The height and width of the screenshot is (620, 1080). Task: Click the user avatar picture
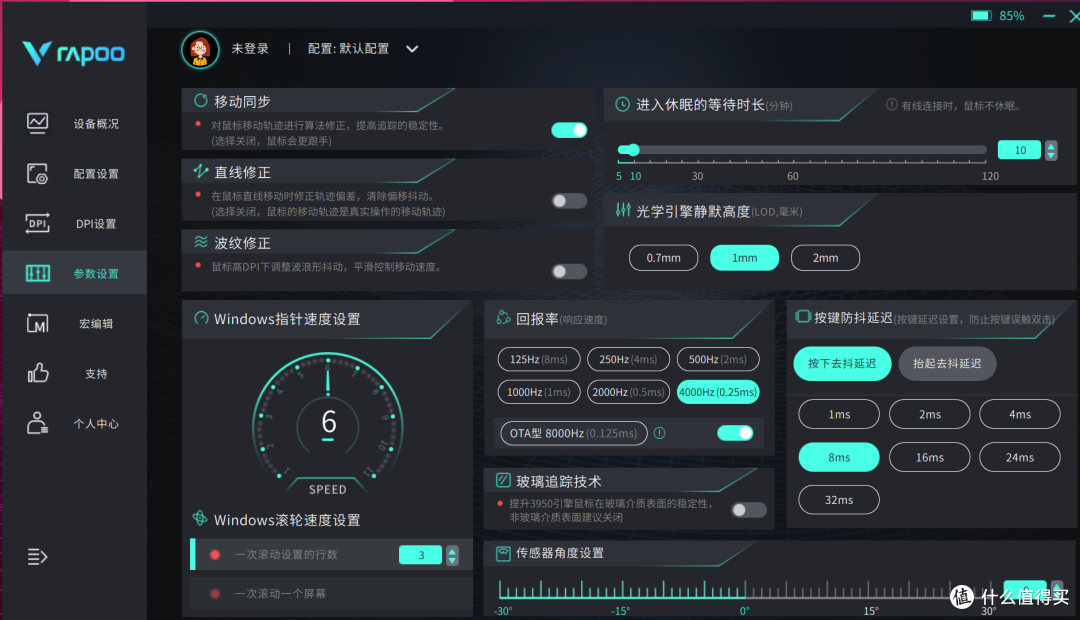click(x=200, y=50)
